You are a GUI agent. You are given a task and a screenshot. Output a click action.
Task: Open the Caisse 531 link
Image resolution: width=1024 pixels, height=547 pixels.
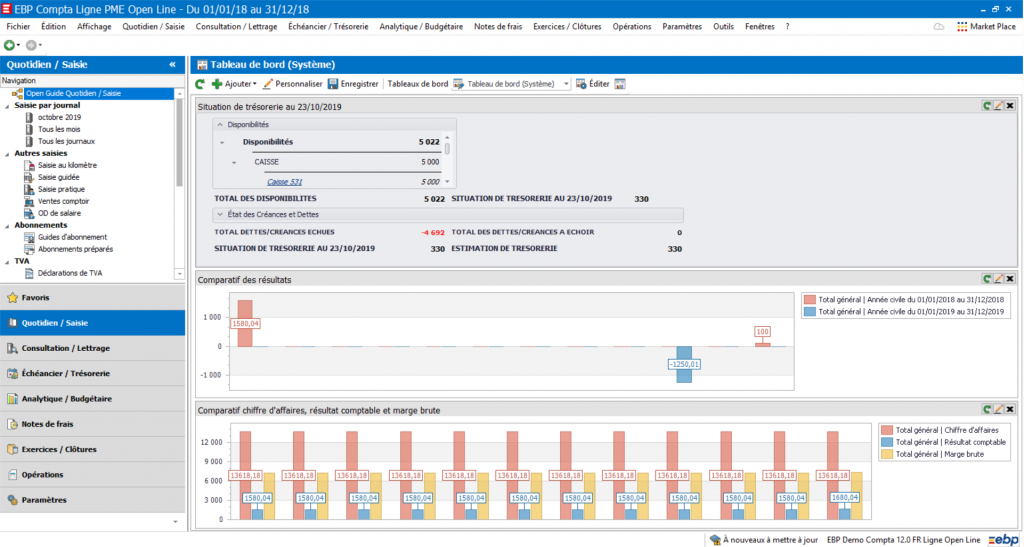285,181
